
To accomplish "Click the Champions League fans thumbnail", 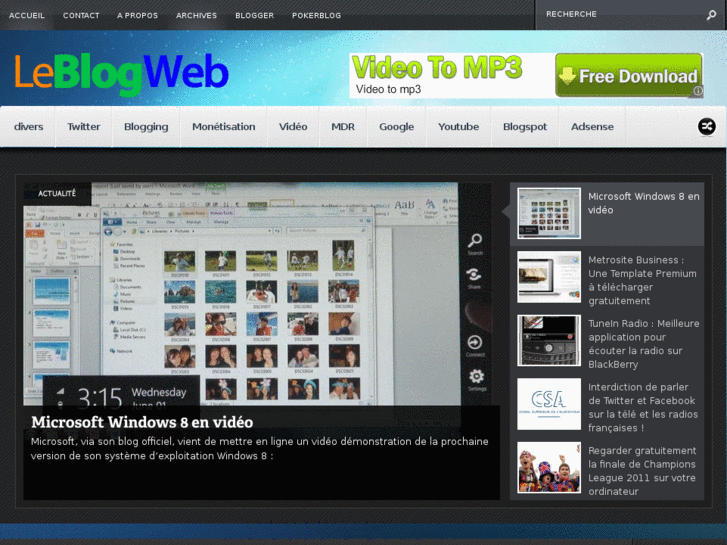I will [x=549, y=468].
